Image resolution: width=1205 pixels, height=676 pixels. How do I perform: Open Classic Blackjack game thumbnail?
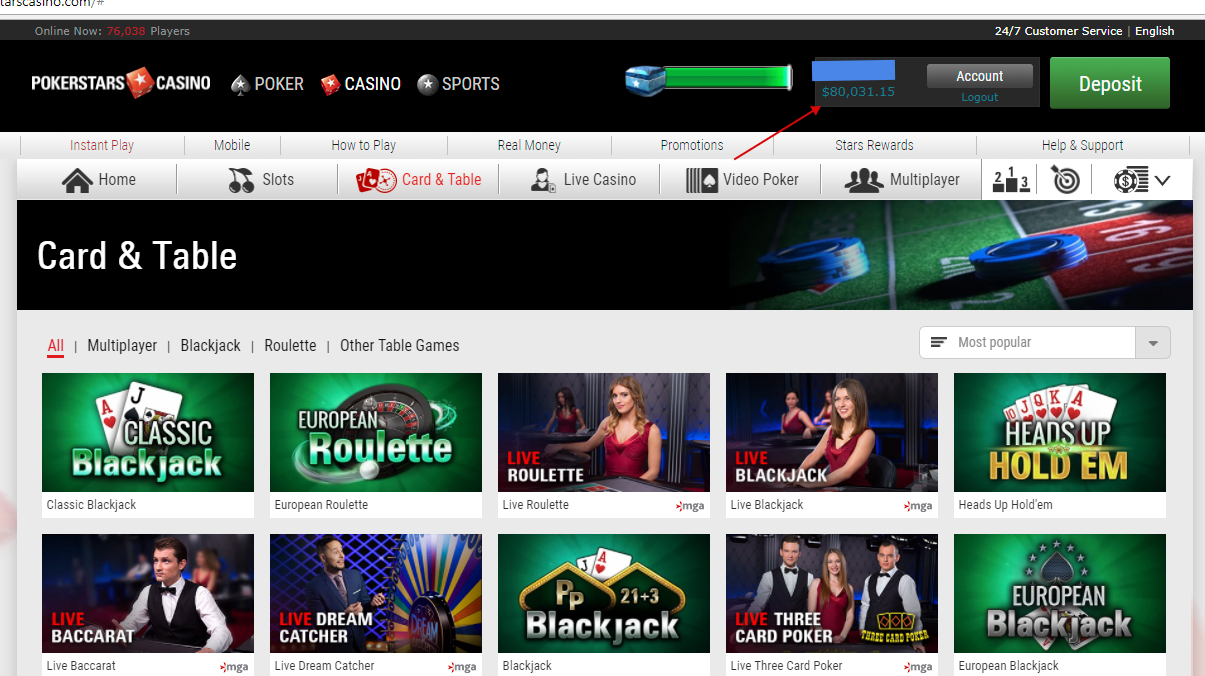[148, 432]
